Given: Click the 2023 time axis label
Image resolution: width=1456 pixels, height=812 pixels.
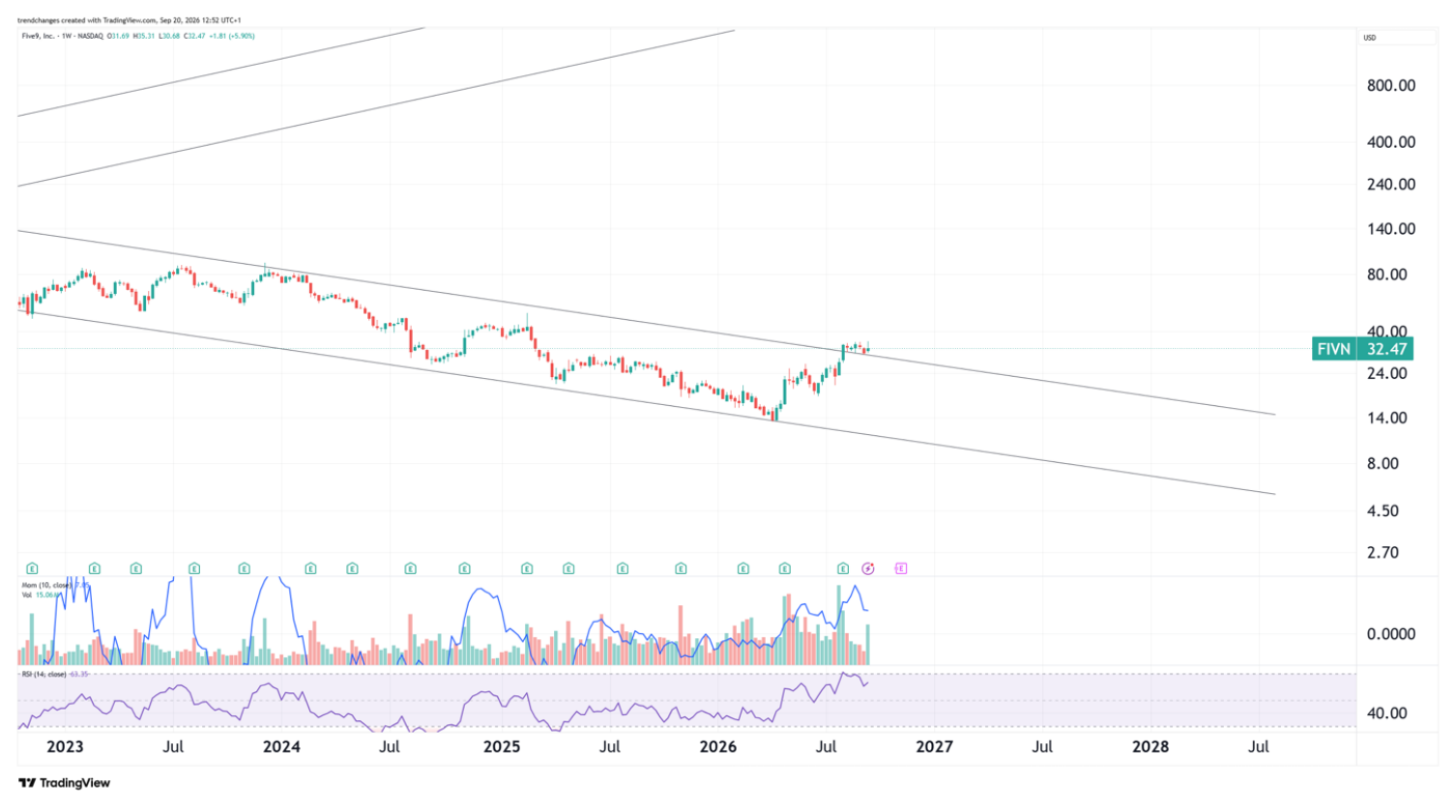Looking at the screenshot, I should [x=65, y=746].
